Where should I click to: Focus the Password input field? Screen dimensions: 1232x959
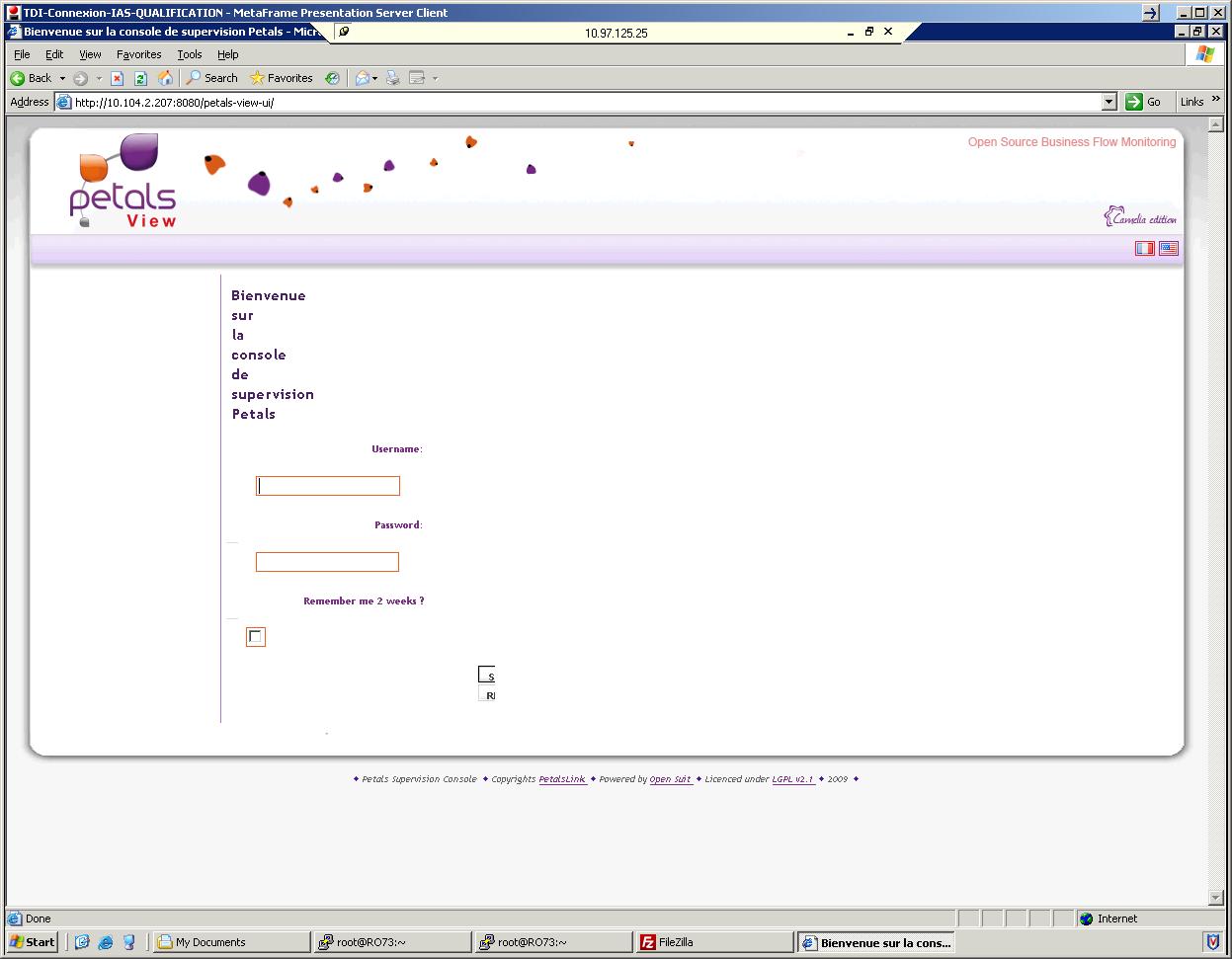click(327, 562)
